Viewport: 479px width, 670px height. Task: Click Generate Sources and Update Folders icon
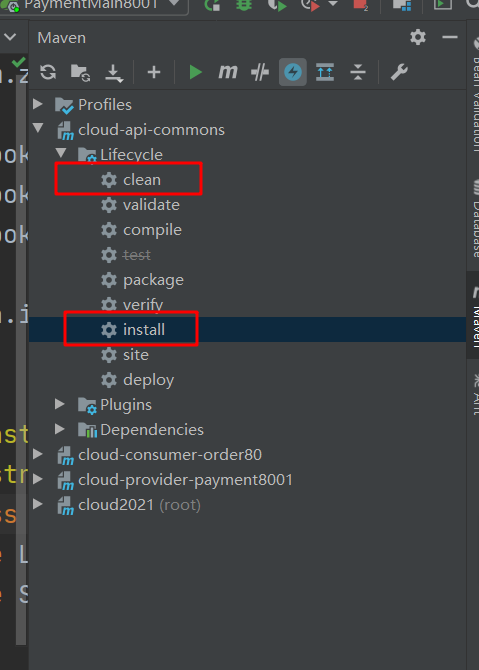tap(80, 72)
